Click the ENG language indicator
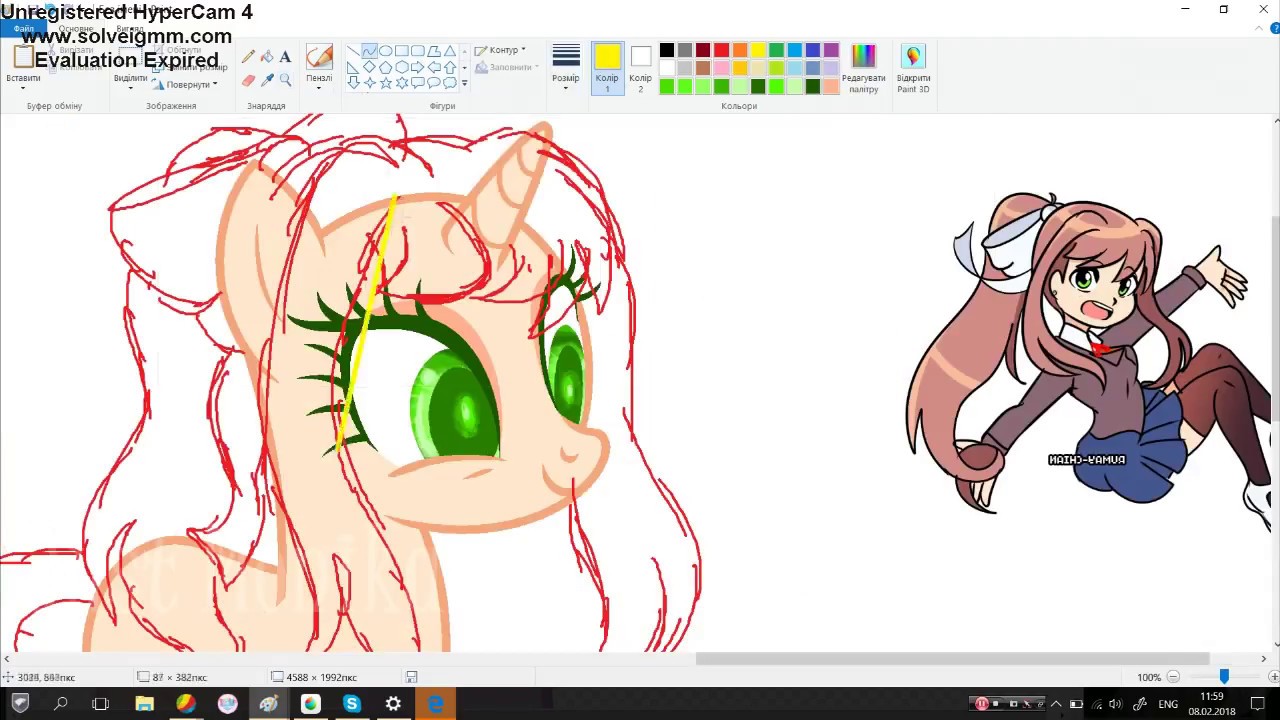 point(1167,704)
